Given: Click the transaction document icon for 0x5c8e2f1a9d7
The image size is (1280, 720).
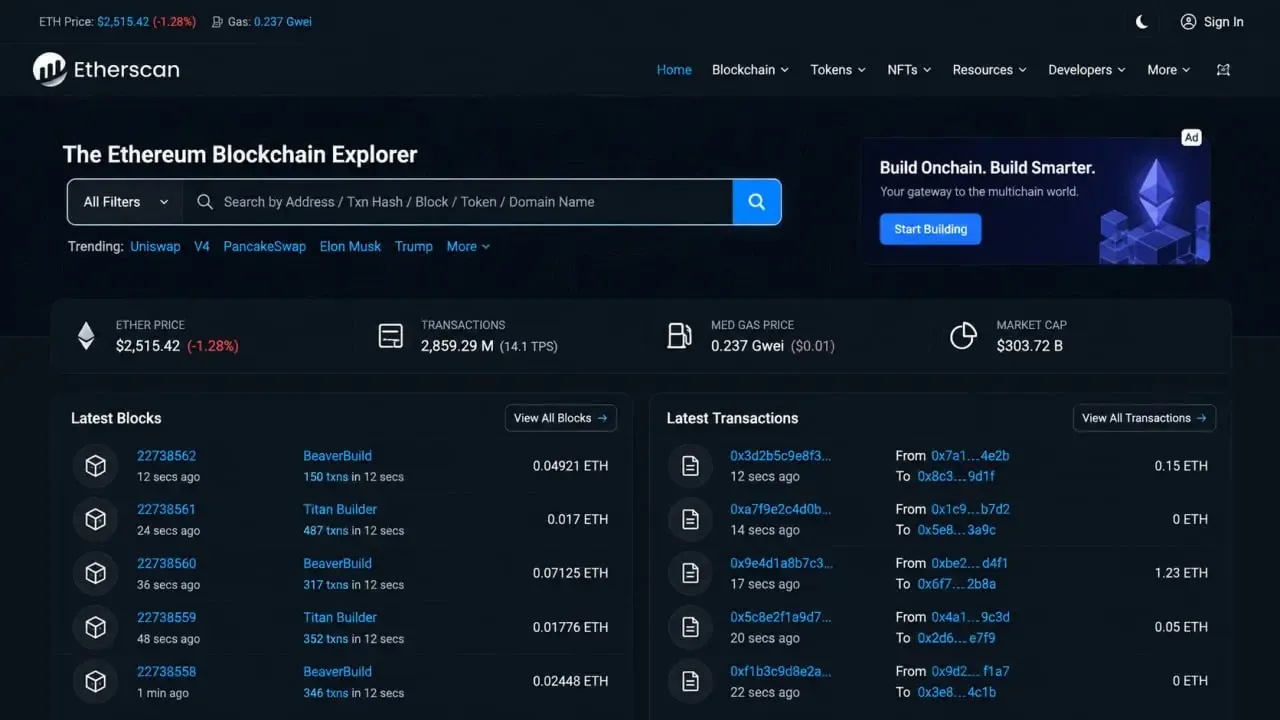Looking at the screenshot, I should 690,628.
